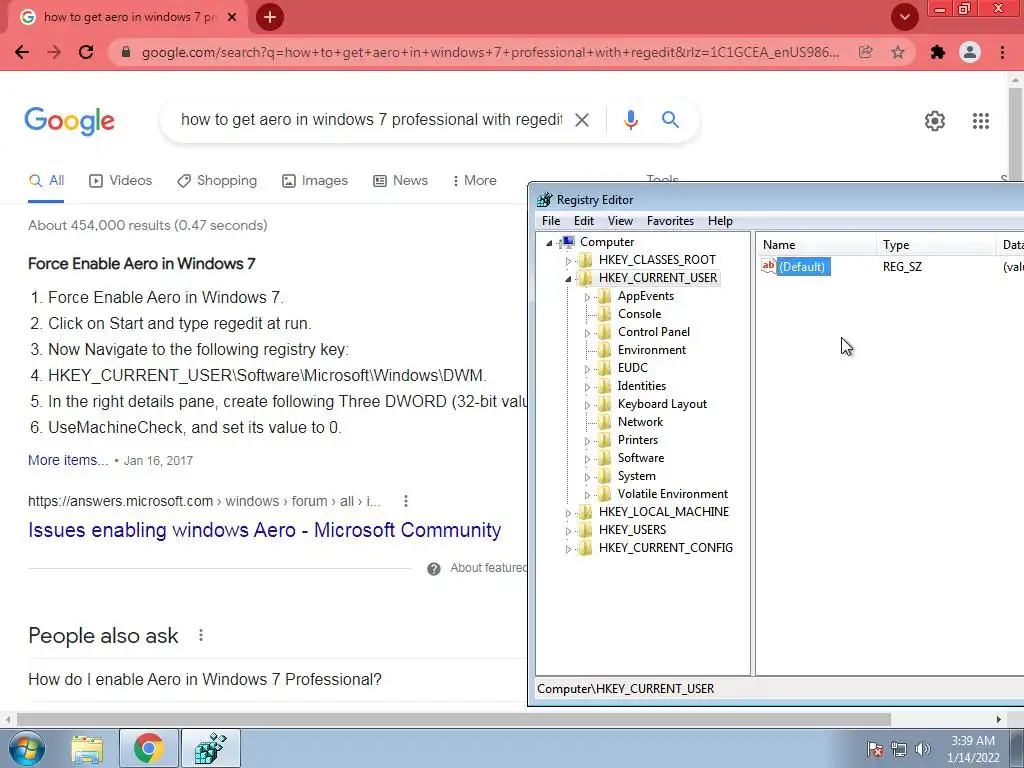The width and height of the screenshot is (1024, 768).
Task: Open a new Chrome tab
Action: tap(270, 18)
